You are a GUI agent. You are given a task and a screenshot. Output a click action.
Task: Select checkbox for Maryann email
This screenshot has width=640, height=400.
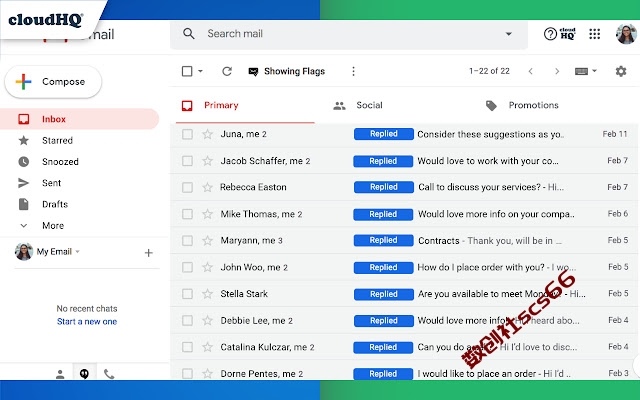pyautogui.click(x=187, y=240)
